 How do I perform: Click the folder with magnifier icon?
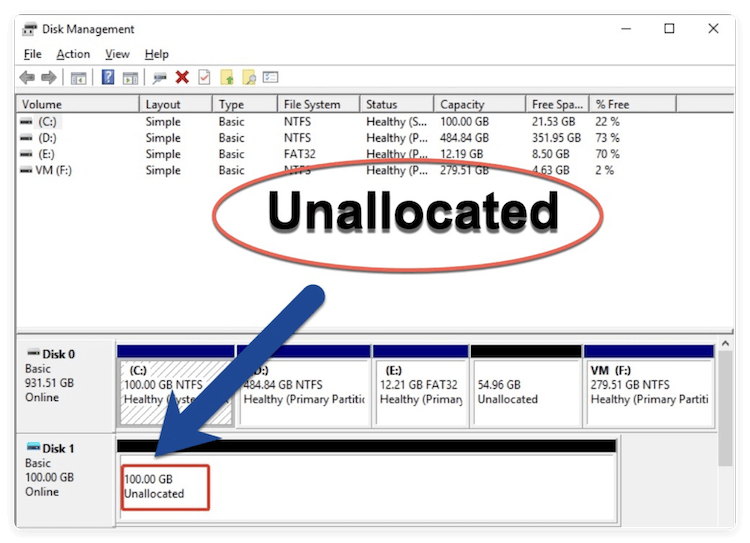pyautogui.click(x=249, y=77)
